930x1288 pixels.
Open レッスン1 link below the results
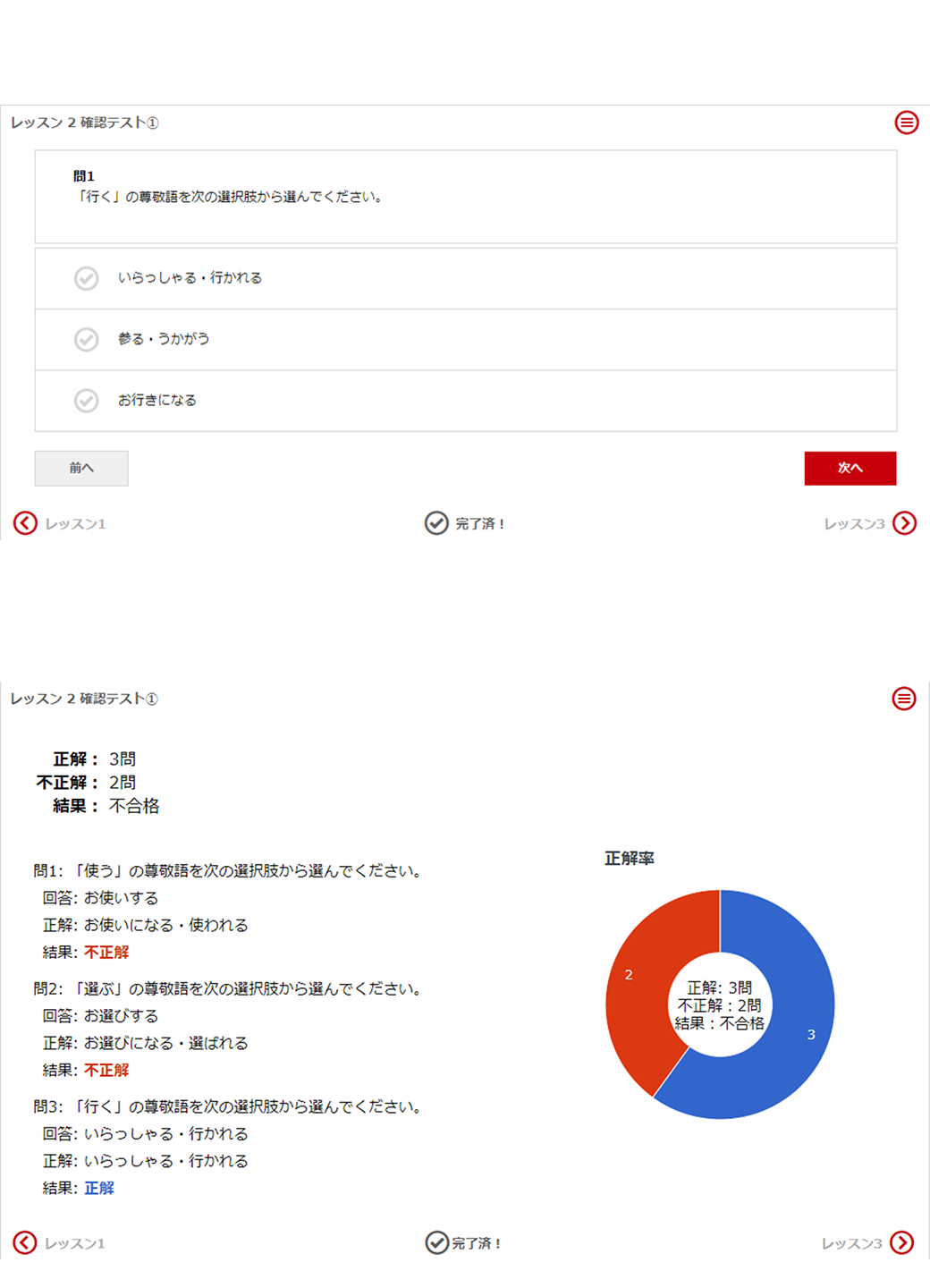pyautogui.click(x=75, y=1243)
